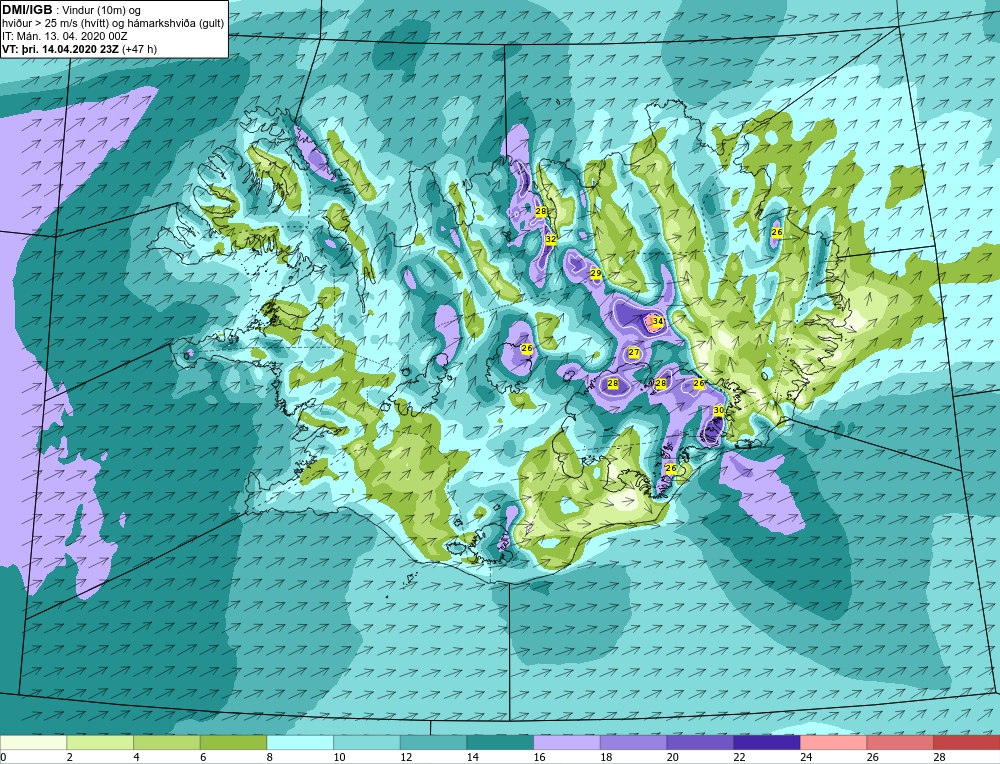
Task: Select the legend scale number 14
Action: (473, 758)
